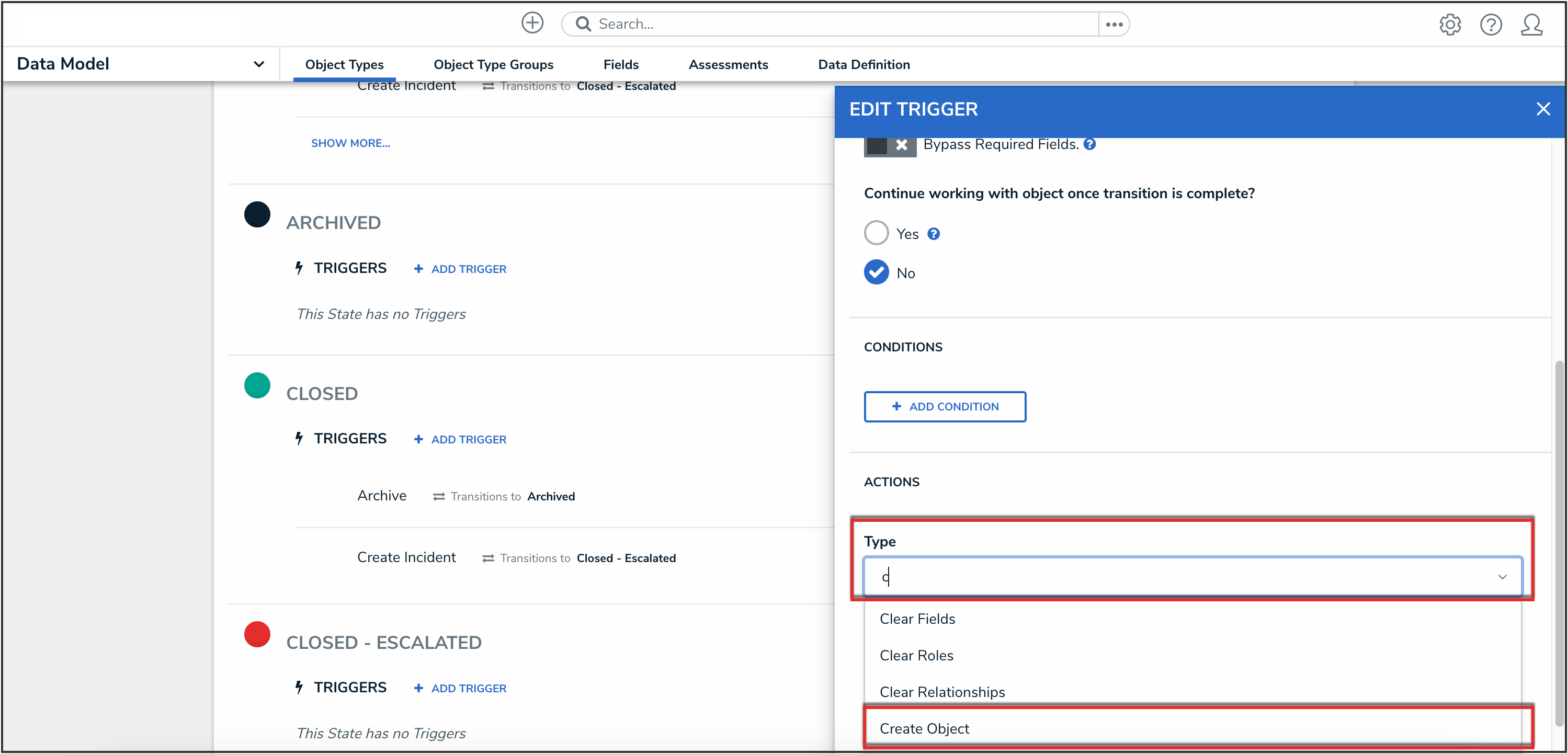
Task: Choose Create Object from dropdown list
Action: click(924, 728)
